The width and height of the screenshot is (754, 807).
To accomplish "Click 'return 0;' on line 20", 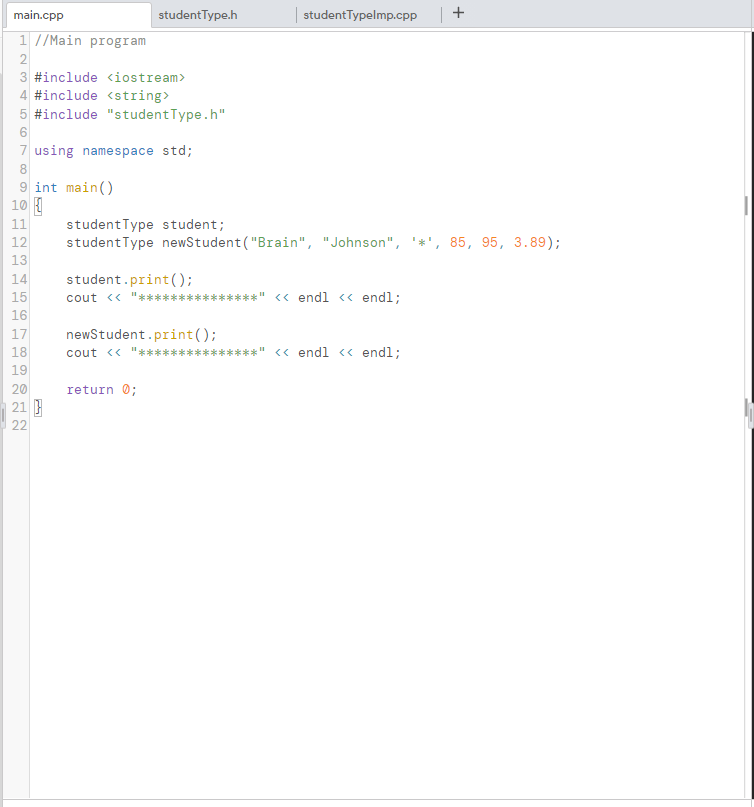I will tap(101, 390).
